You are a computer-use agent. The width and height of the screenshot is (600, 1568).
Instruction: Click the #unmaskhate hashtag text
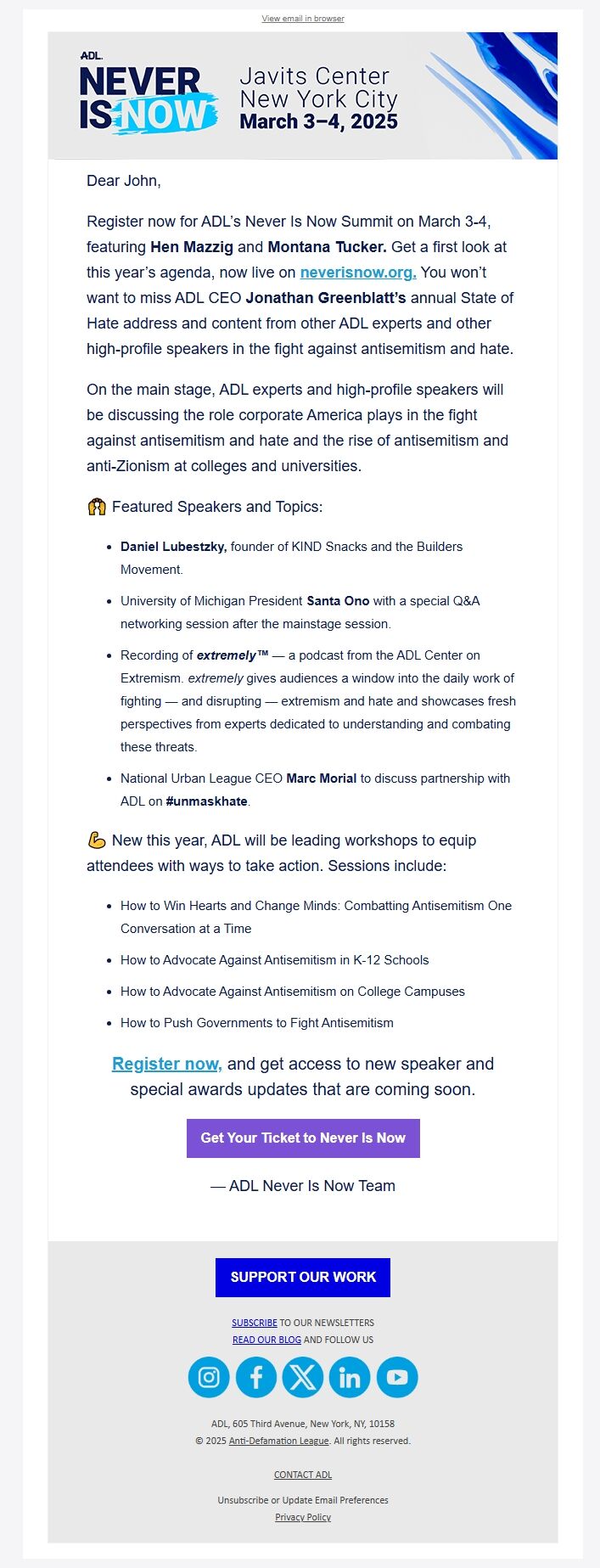(x=206, y=801)
